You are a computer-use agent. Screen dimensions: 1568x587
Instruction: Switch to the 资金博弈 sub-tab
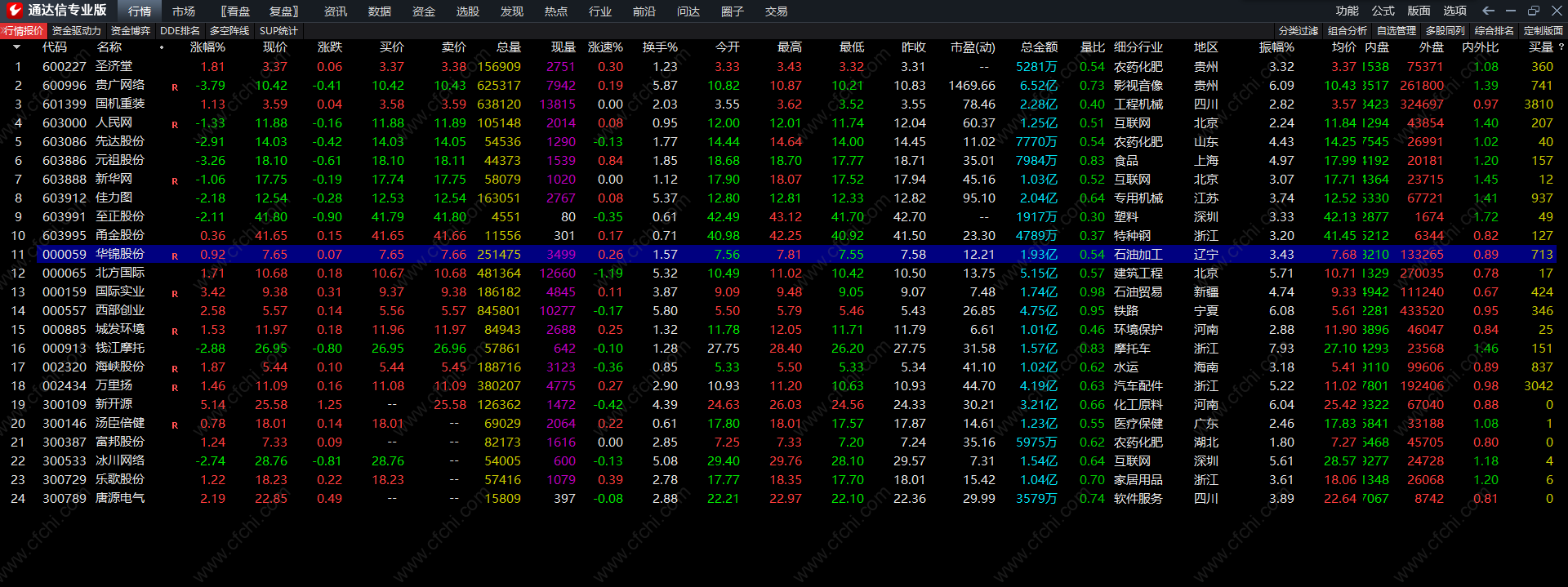tap(131, 30)
